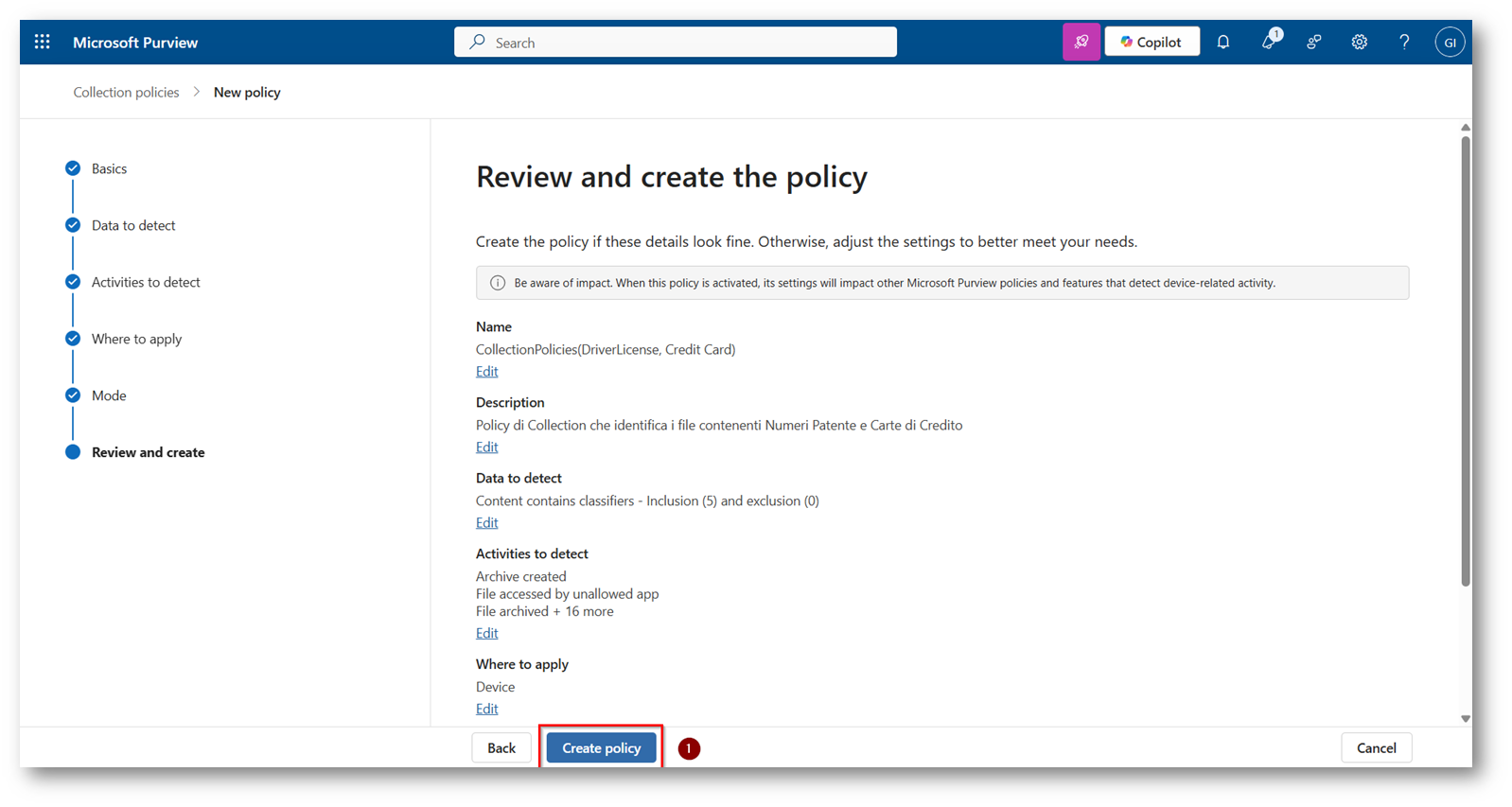Image resolution: width=1512 pixels, height=807 pixels.
Task: Click the Create policy button
Action: click(601, 747)
